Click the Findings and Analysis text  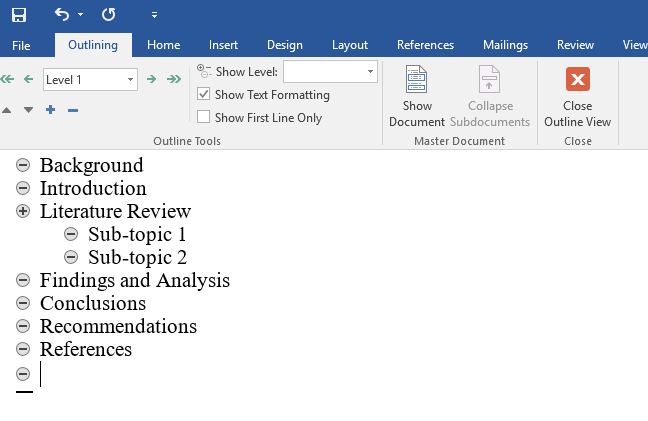point(135,281)
